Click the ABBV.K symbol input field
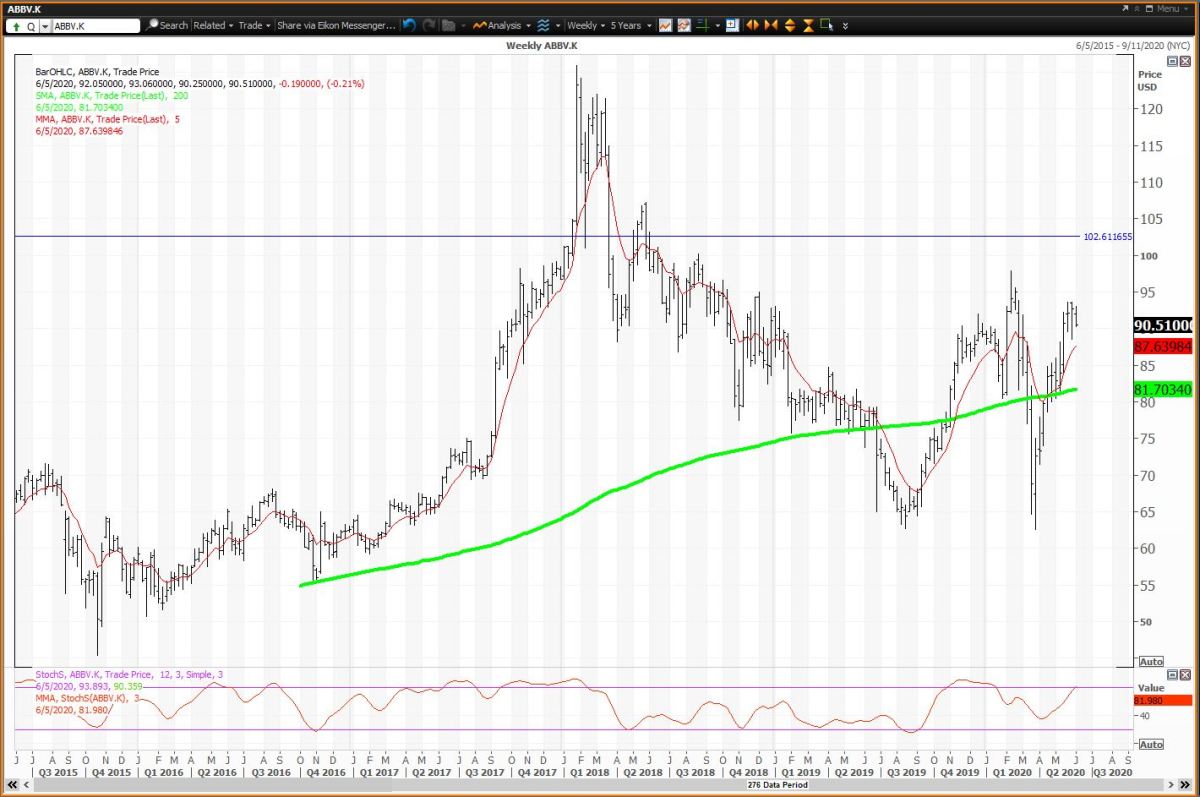1200x797 pixels. click(95, 25)
